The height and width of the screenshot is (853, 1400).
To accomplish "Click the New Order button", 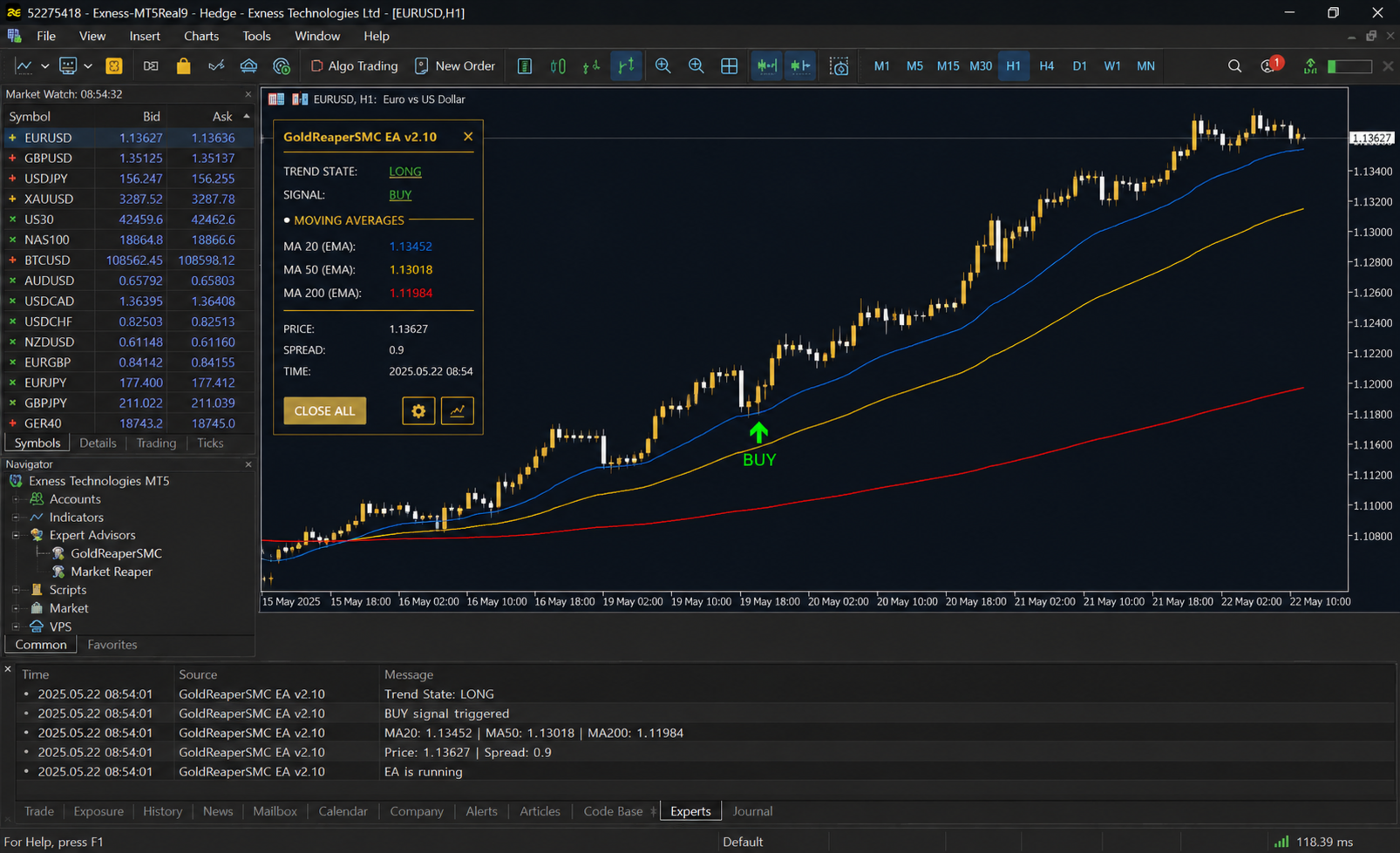I will point(455,66).
